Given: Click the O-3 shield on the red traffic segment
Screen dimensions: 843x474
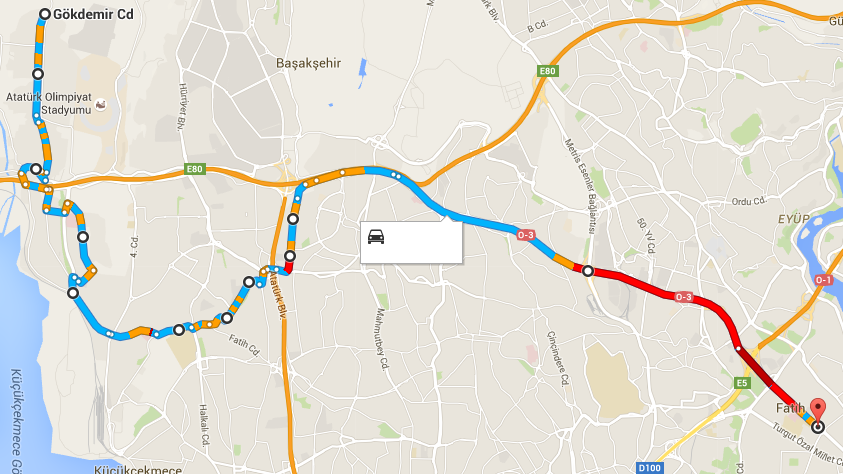Looking at the screenshot, I should point(683,297).
